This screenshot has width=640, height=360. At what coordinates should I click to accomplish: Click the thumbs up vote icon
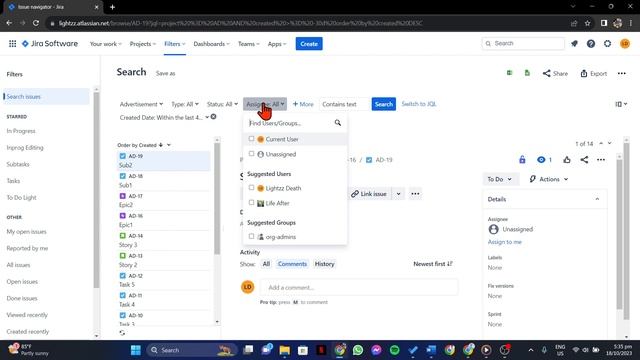tap(567, 160)
